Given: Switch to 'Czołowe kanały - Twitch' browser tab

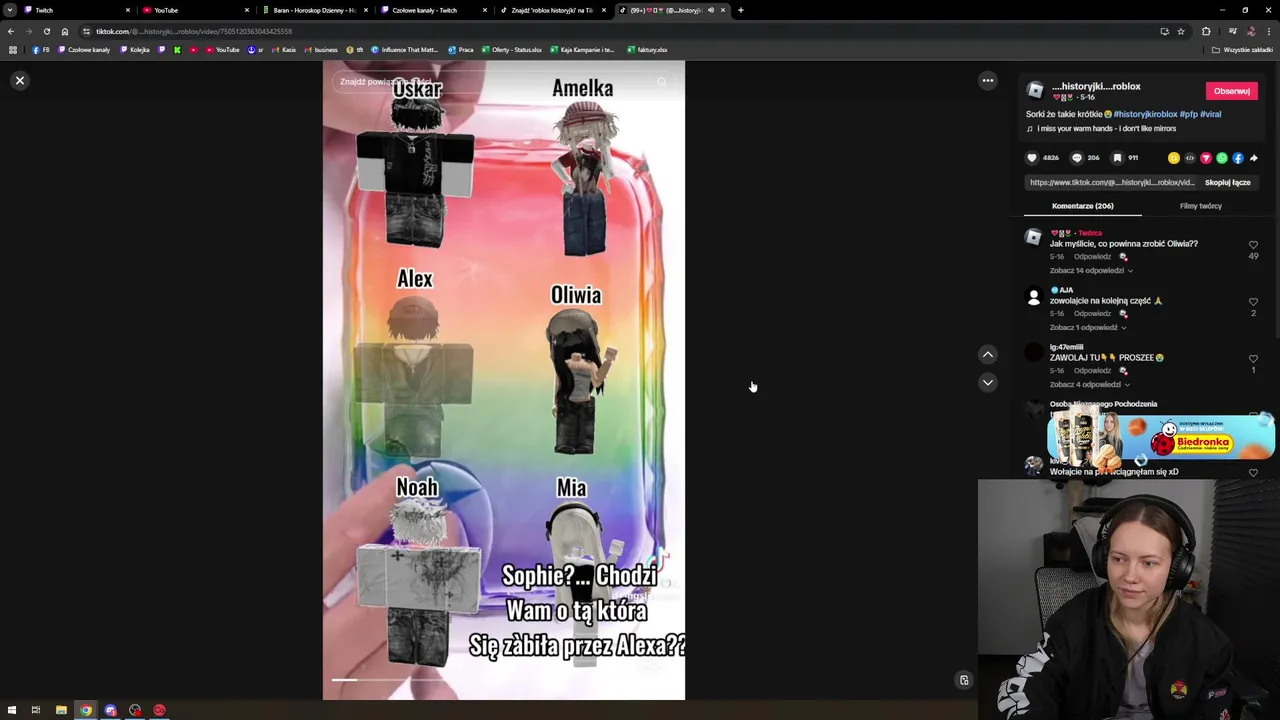Looking at the screenshot, I should pos(432,10).
